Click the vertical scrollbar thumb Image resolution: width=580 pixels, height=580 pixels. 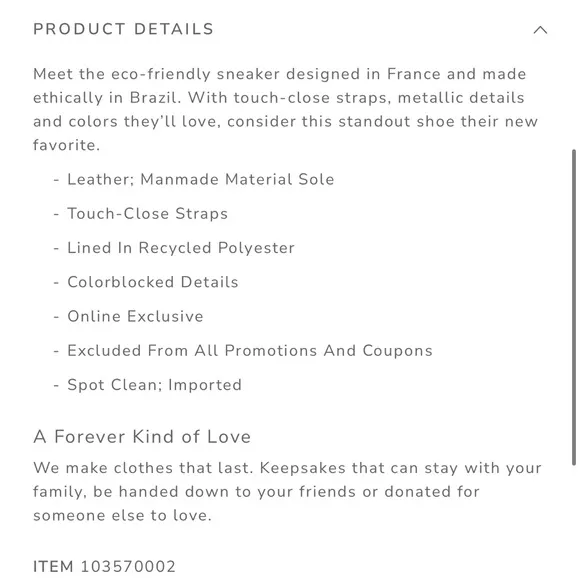(x=574, y=307)
